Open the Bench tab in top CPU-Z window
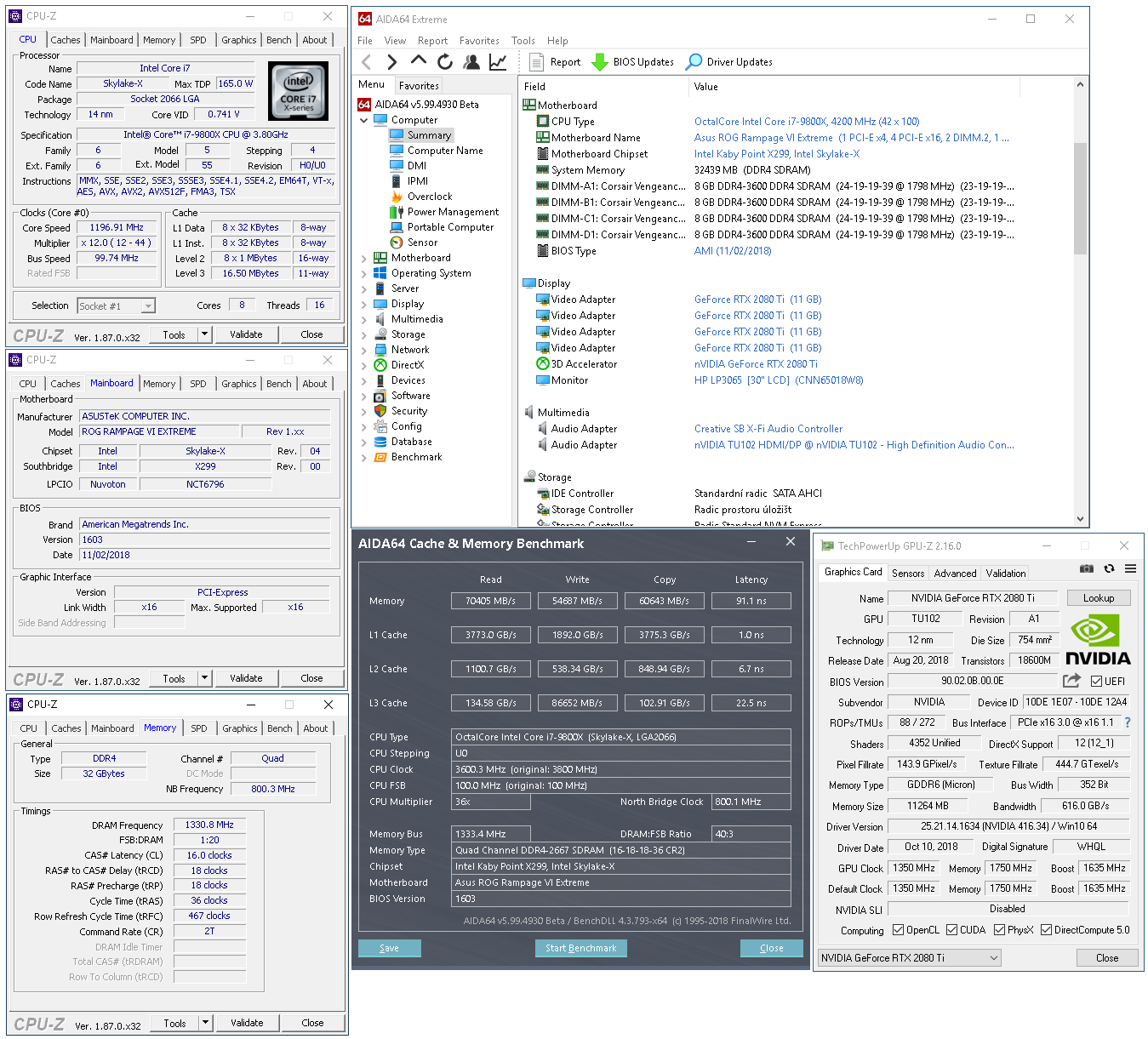 coord(278,40)
